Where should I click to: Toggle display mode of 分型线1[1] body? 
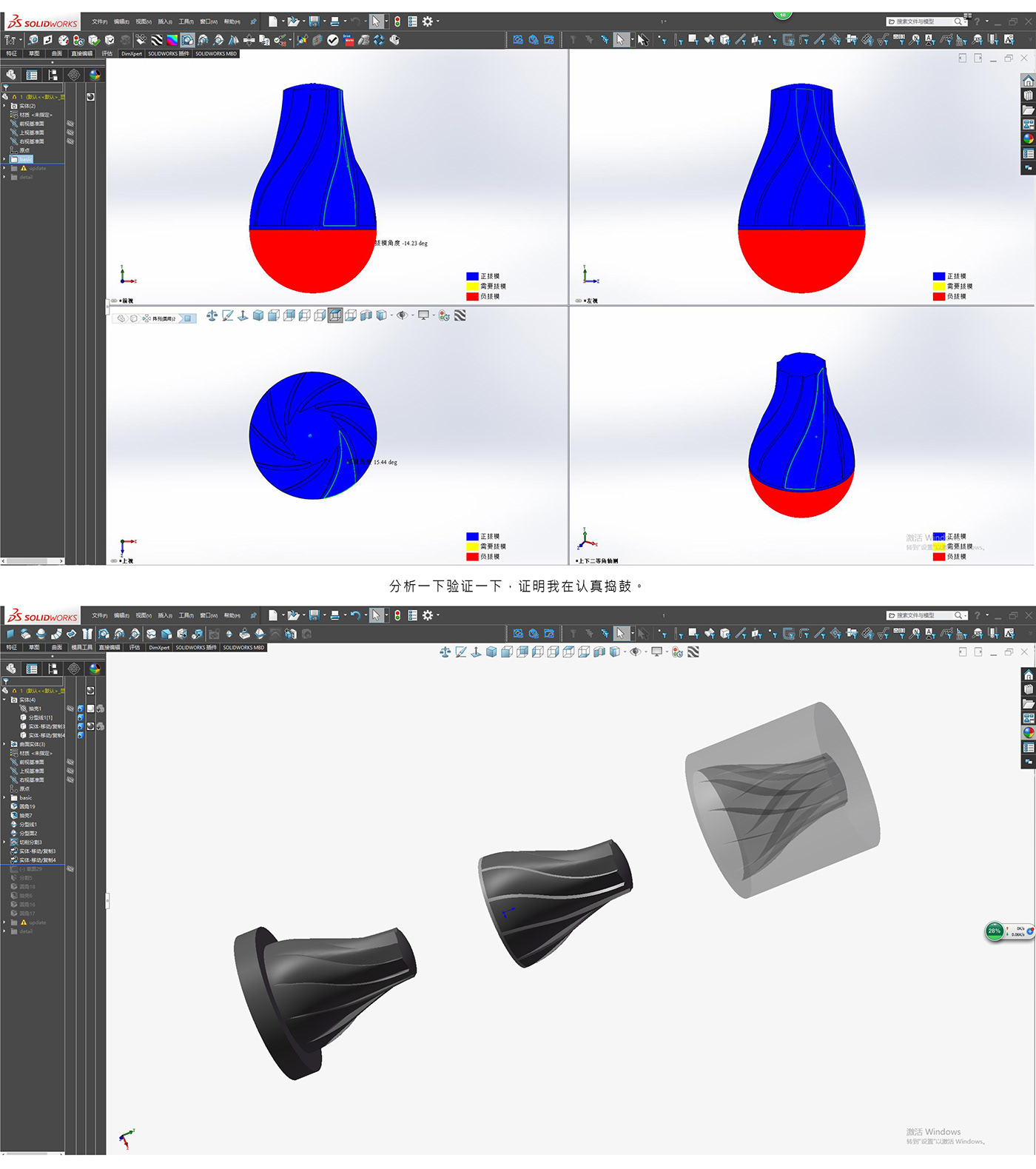tap(80, 717)
